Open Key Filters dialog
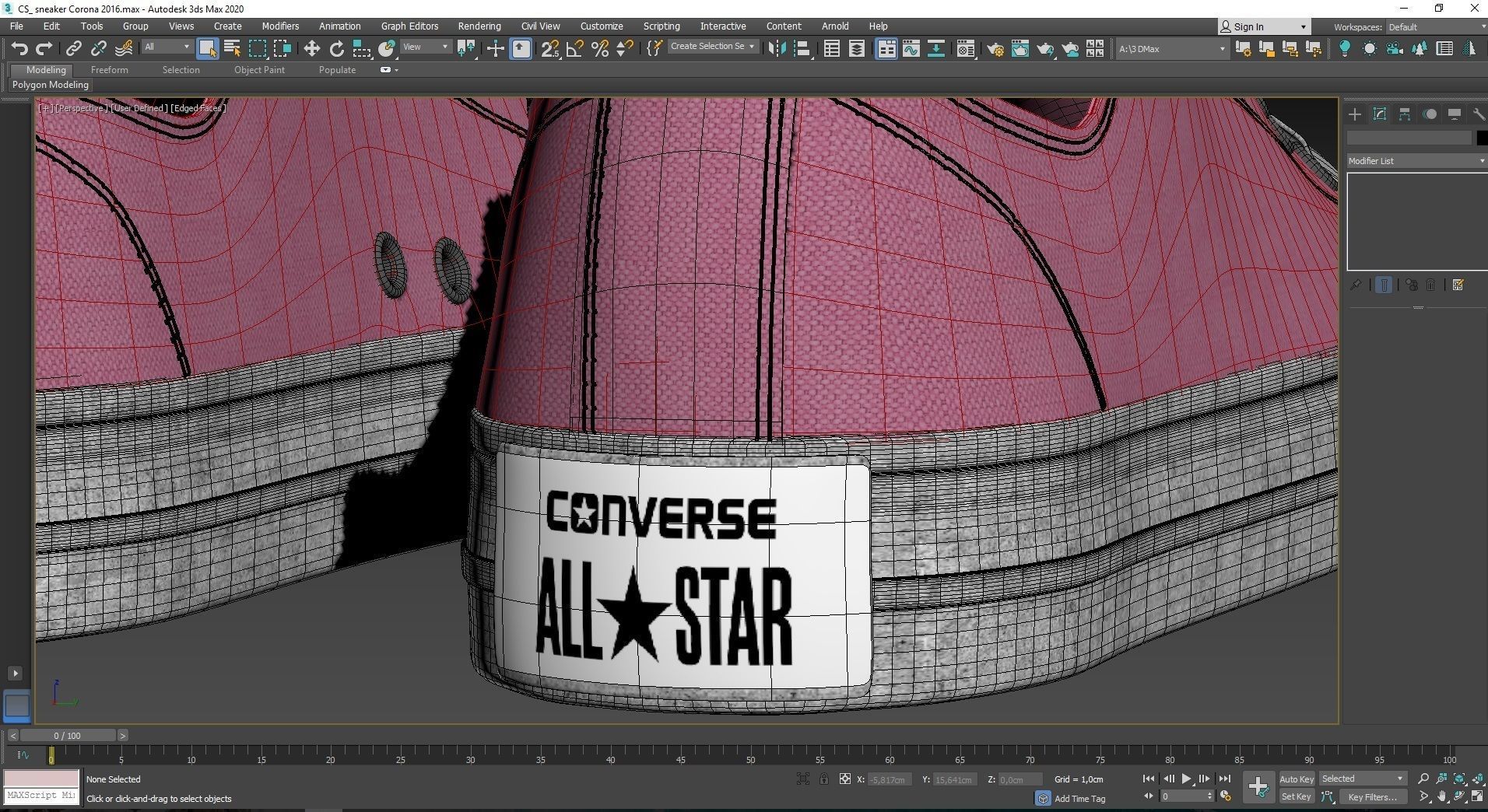The height and width of the screenshot is (812, 1488). 1372,796
